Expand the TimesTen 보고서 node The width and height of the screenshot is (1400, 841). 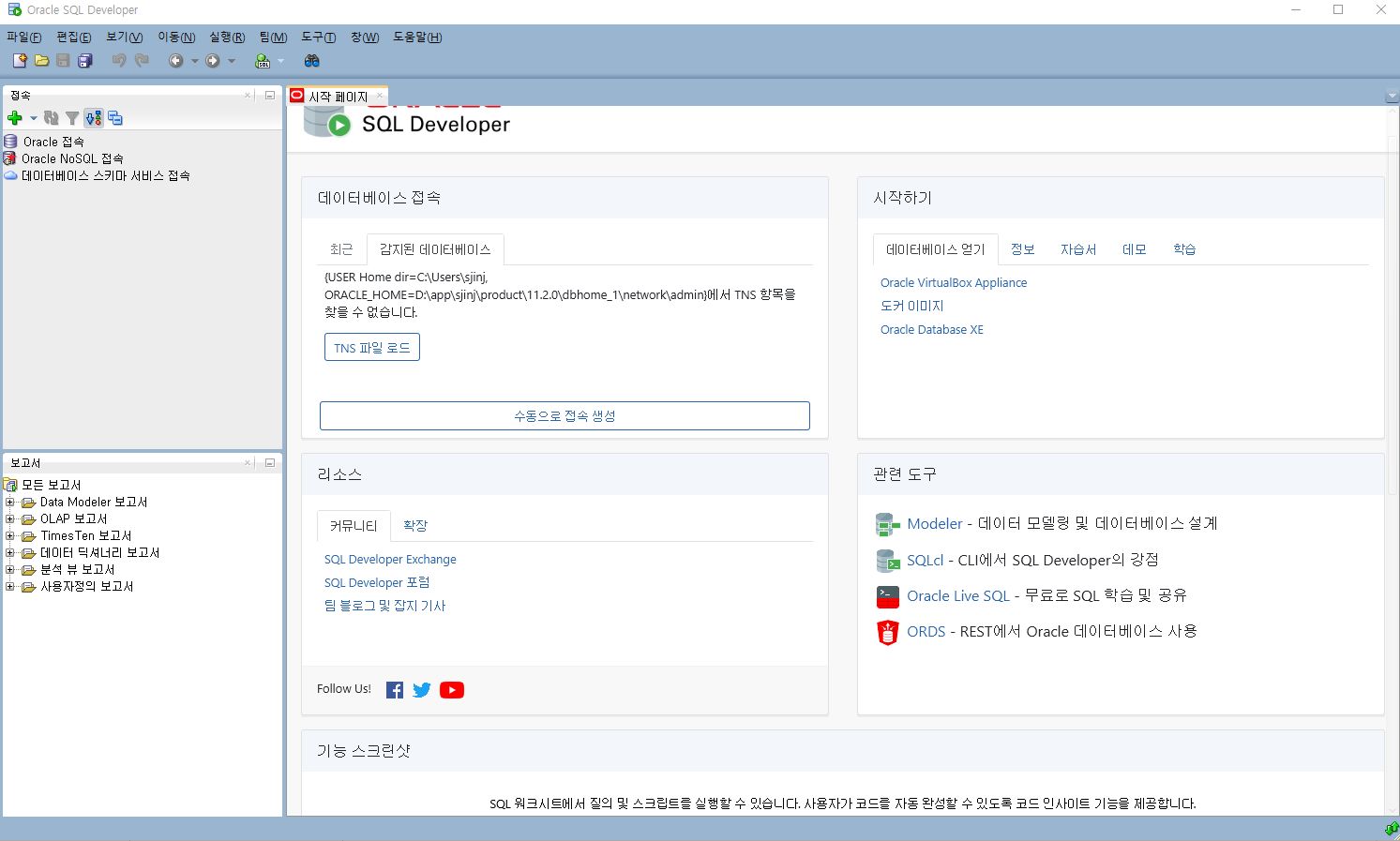10,536
